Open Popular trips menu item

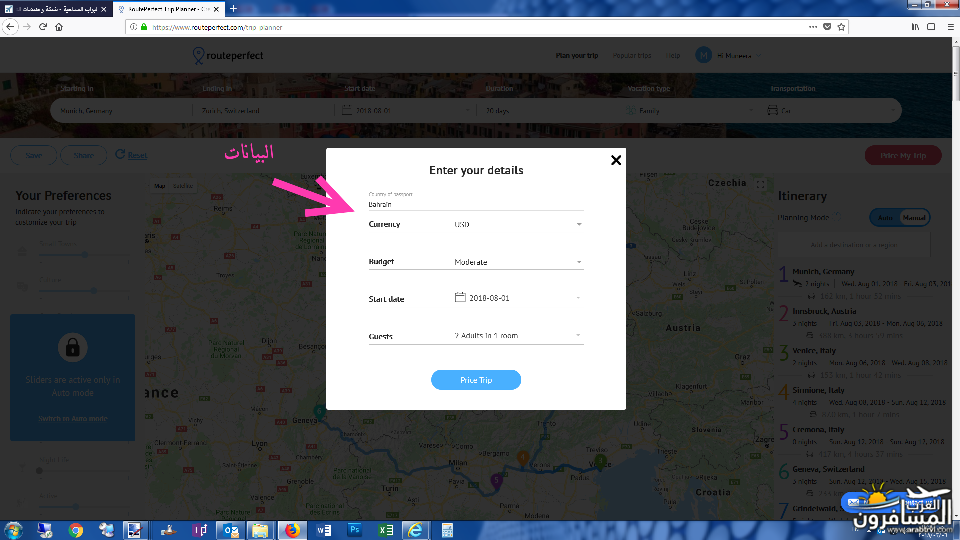pyautogui.click(x=632, y=56)
